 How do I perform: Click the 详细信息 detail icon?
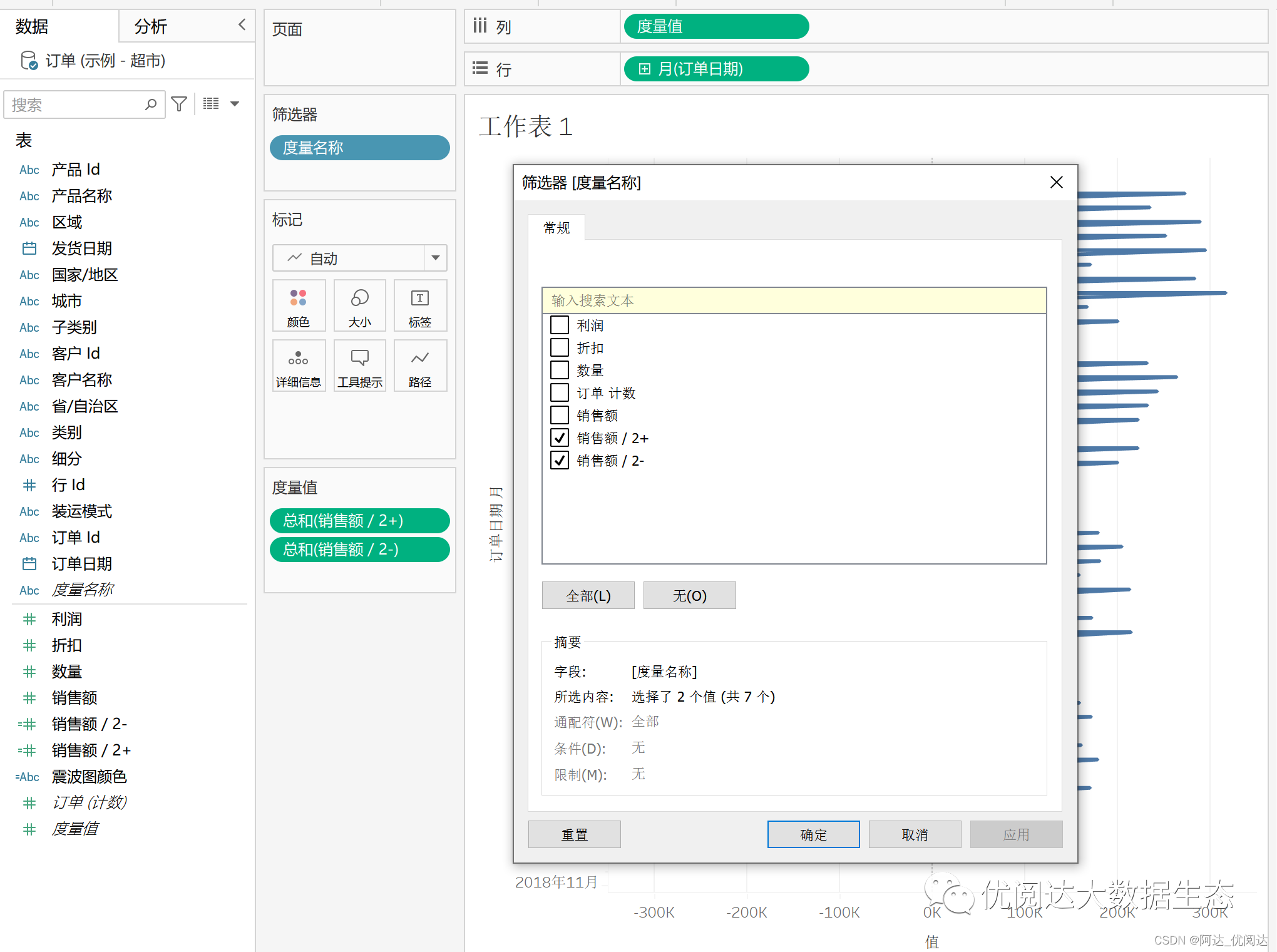298,366
